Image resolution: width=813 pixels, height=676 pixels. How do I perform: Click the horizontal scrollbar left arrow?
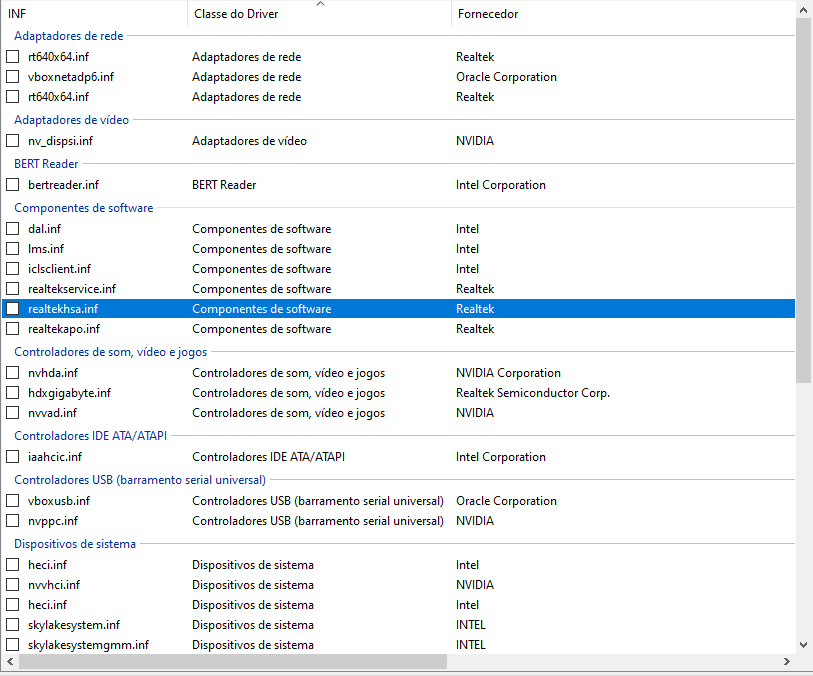[10, 661]
